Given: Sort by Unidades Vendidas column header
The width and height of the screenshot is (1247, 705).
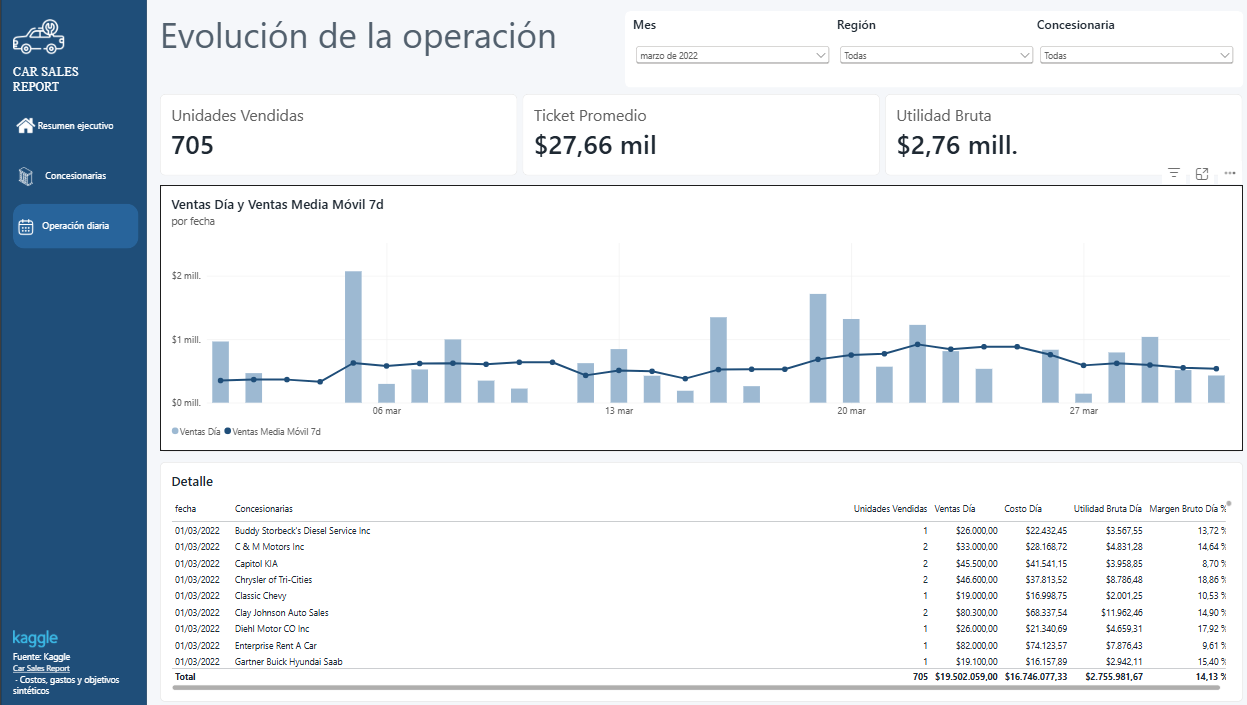Looking at the screenshot, I should coord(890,509).
